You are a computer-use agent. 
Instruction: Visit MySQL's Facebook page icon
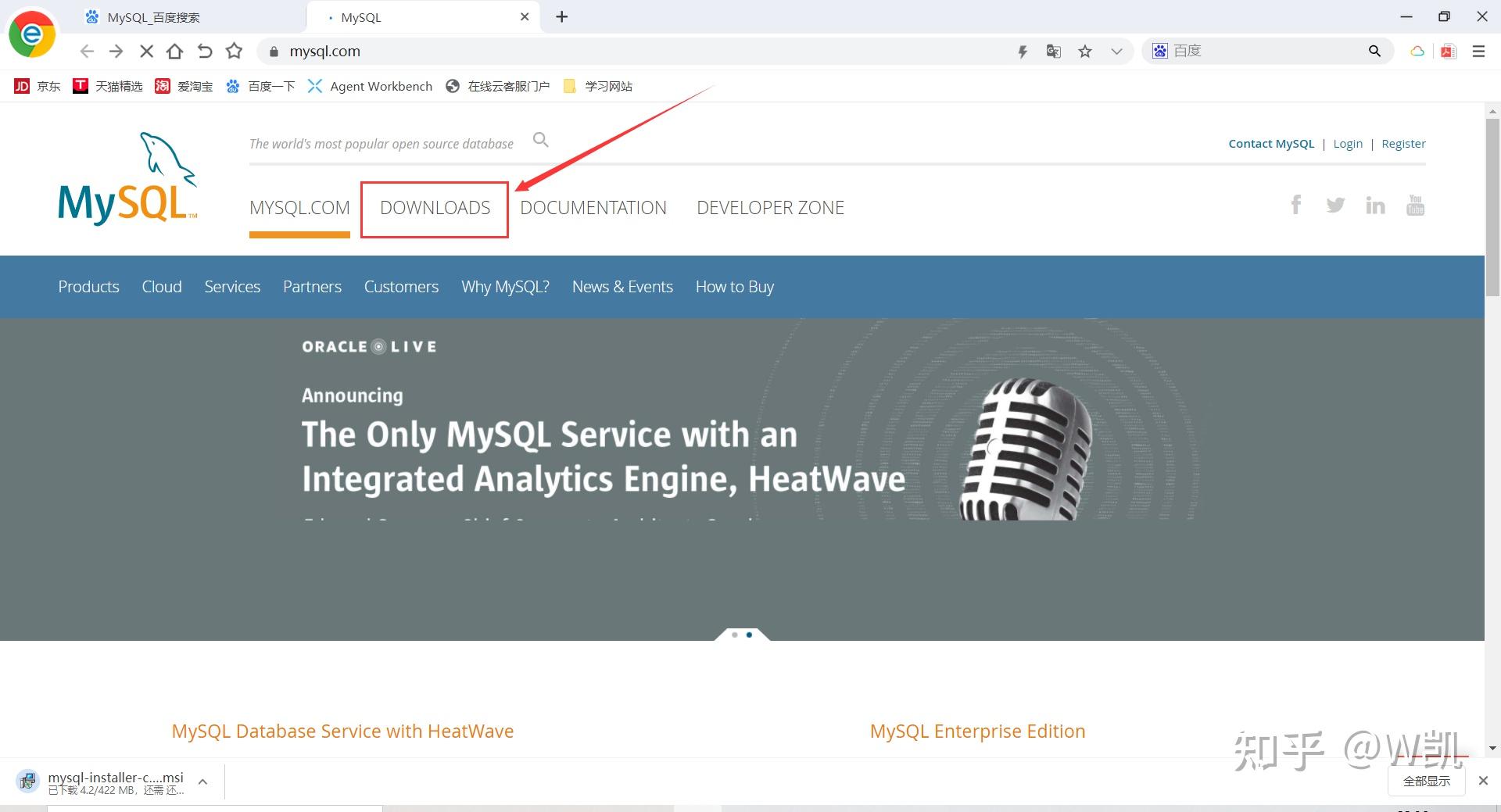click(x=1296, y=205)
